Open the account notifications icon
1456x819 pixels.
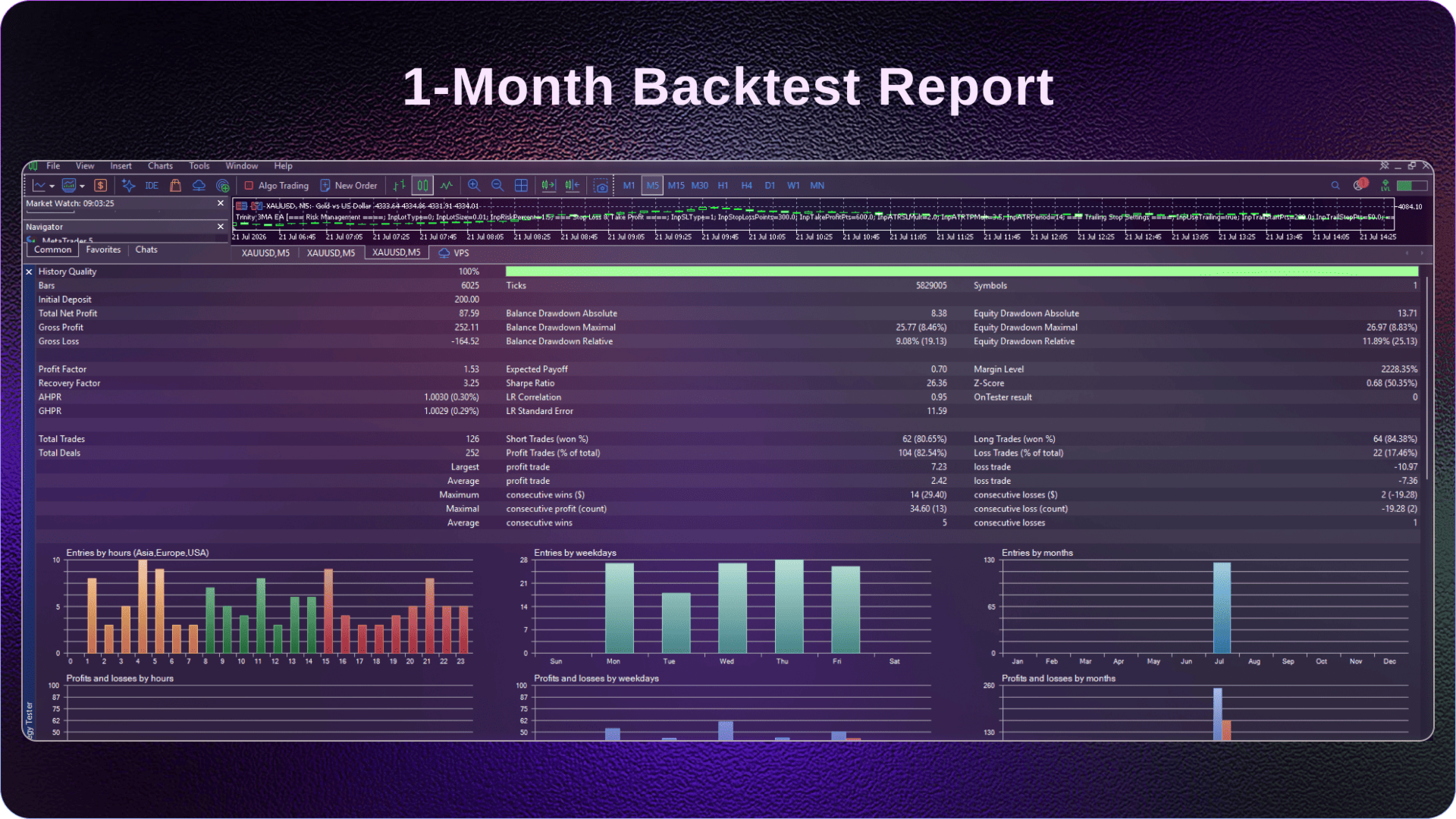1360,184
